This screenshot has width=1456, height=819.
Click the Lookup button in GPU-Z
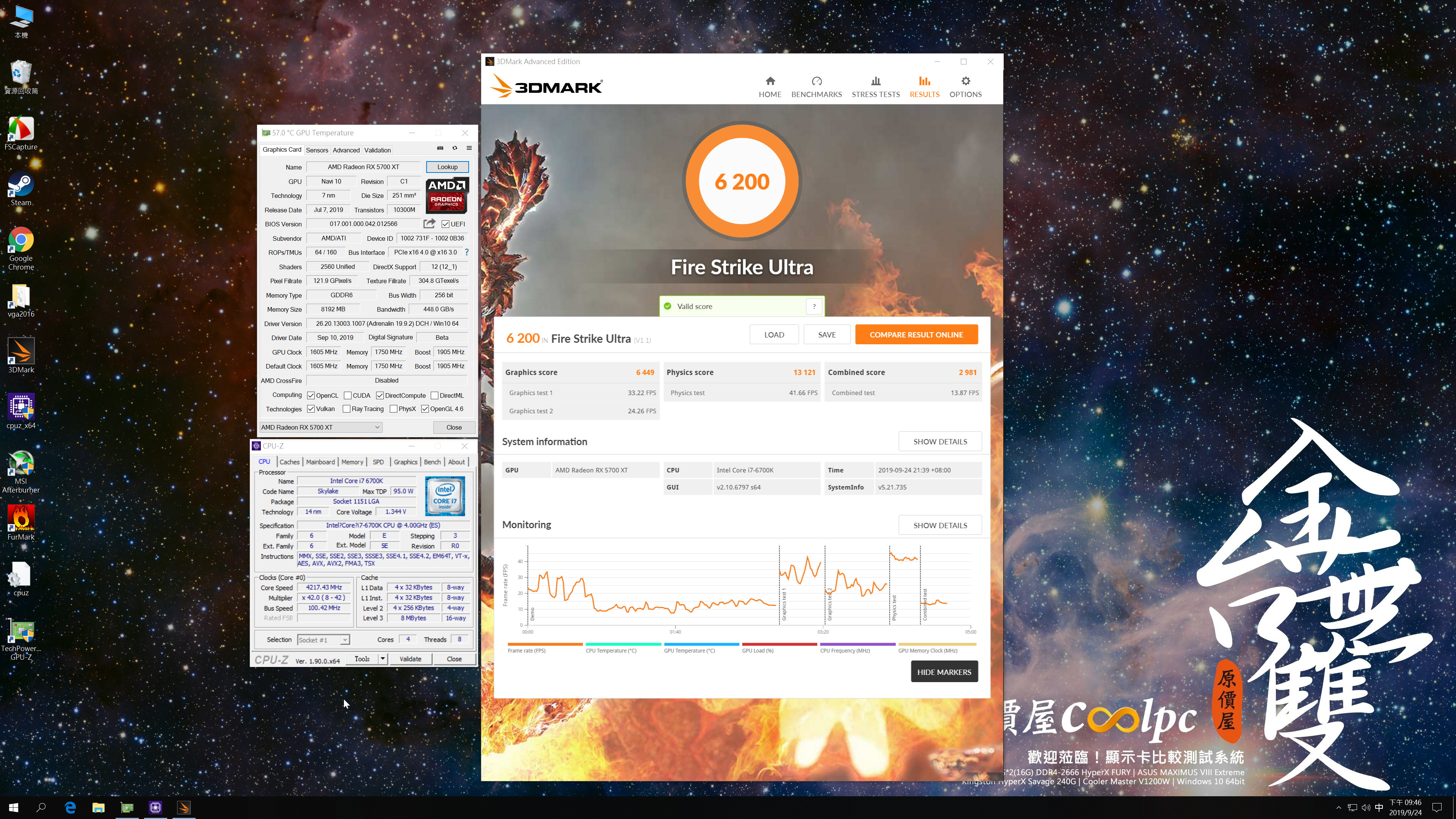[447, 167]
